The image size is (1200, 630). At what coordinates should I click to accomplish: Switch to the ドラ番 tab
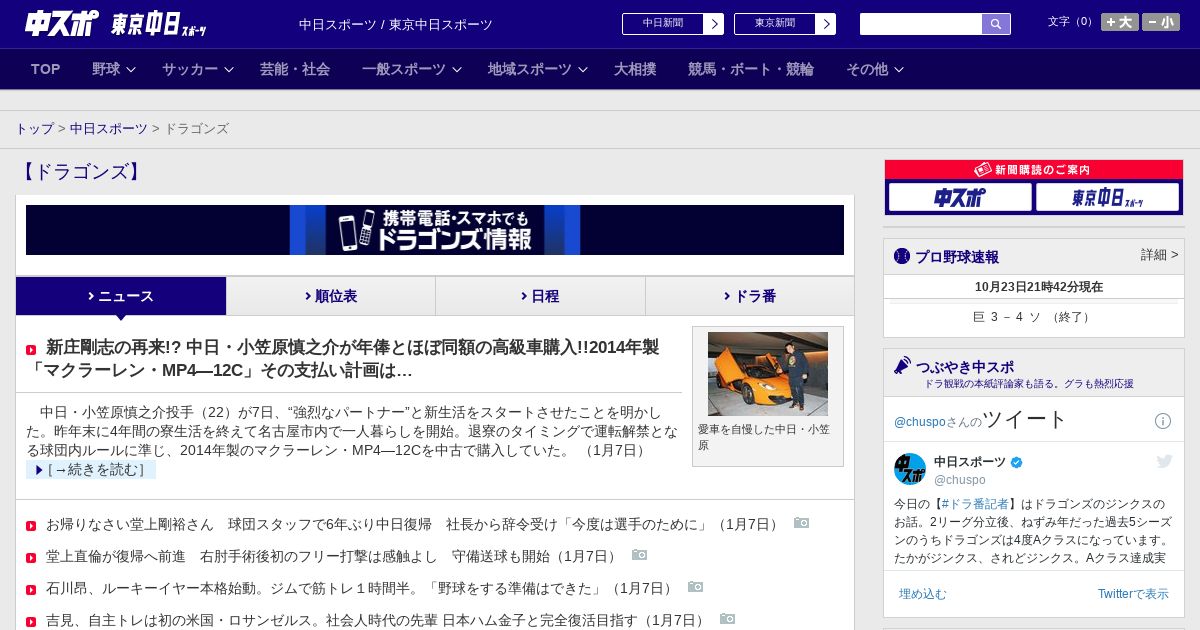(x=750, y=296)
